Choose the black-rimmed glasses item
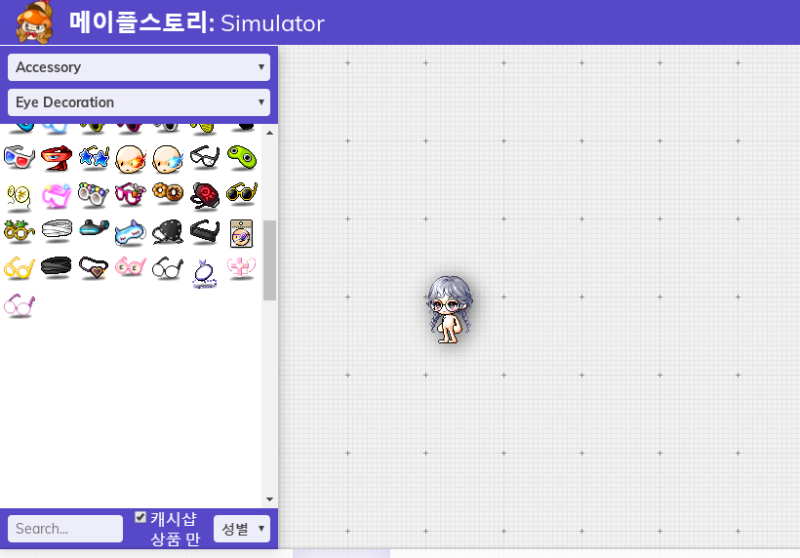Image resolution: width=800 pixels, height=558 pixels. tap(205, 158)
